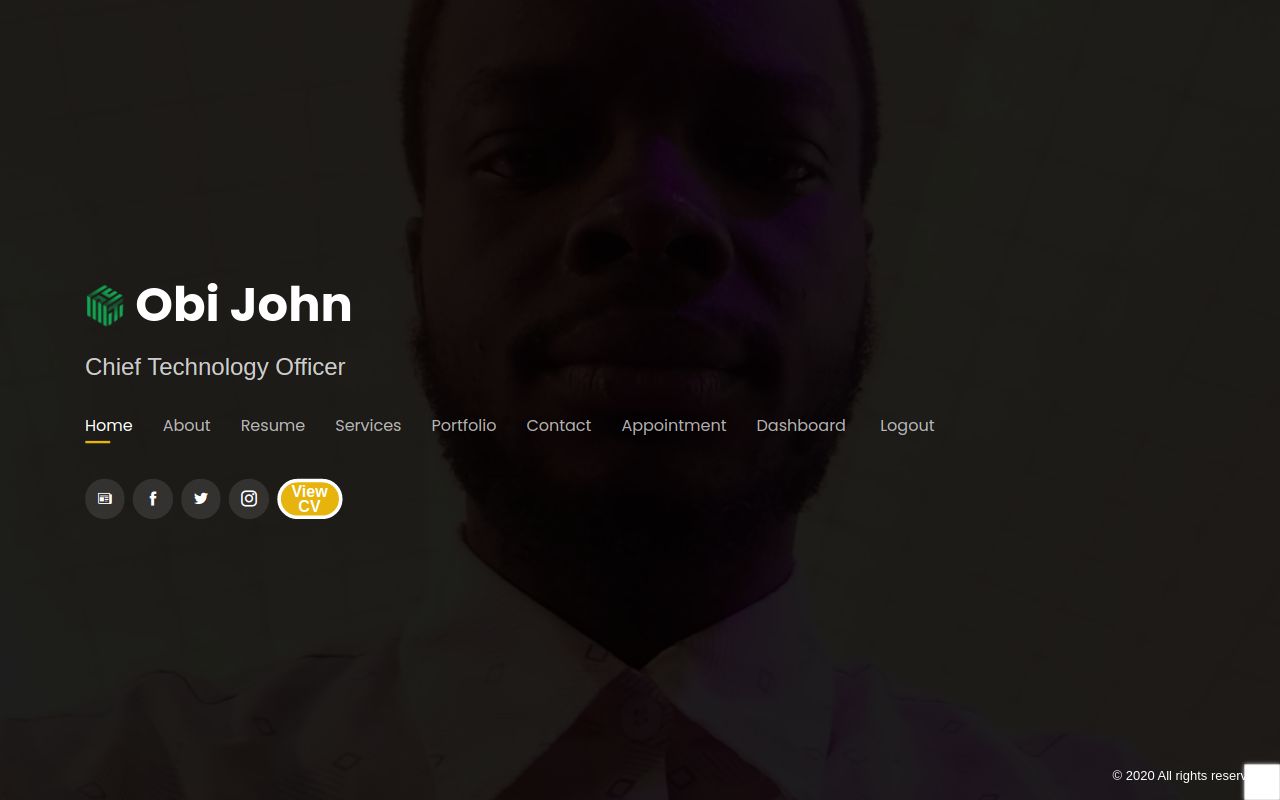Click the Chief Technology Officer subtitle

[x=215, y=367]
